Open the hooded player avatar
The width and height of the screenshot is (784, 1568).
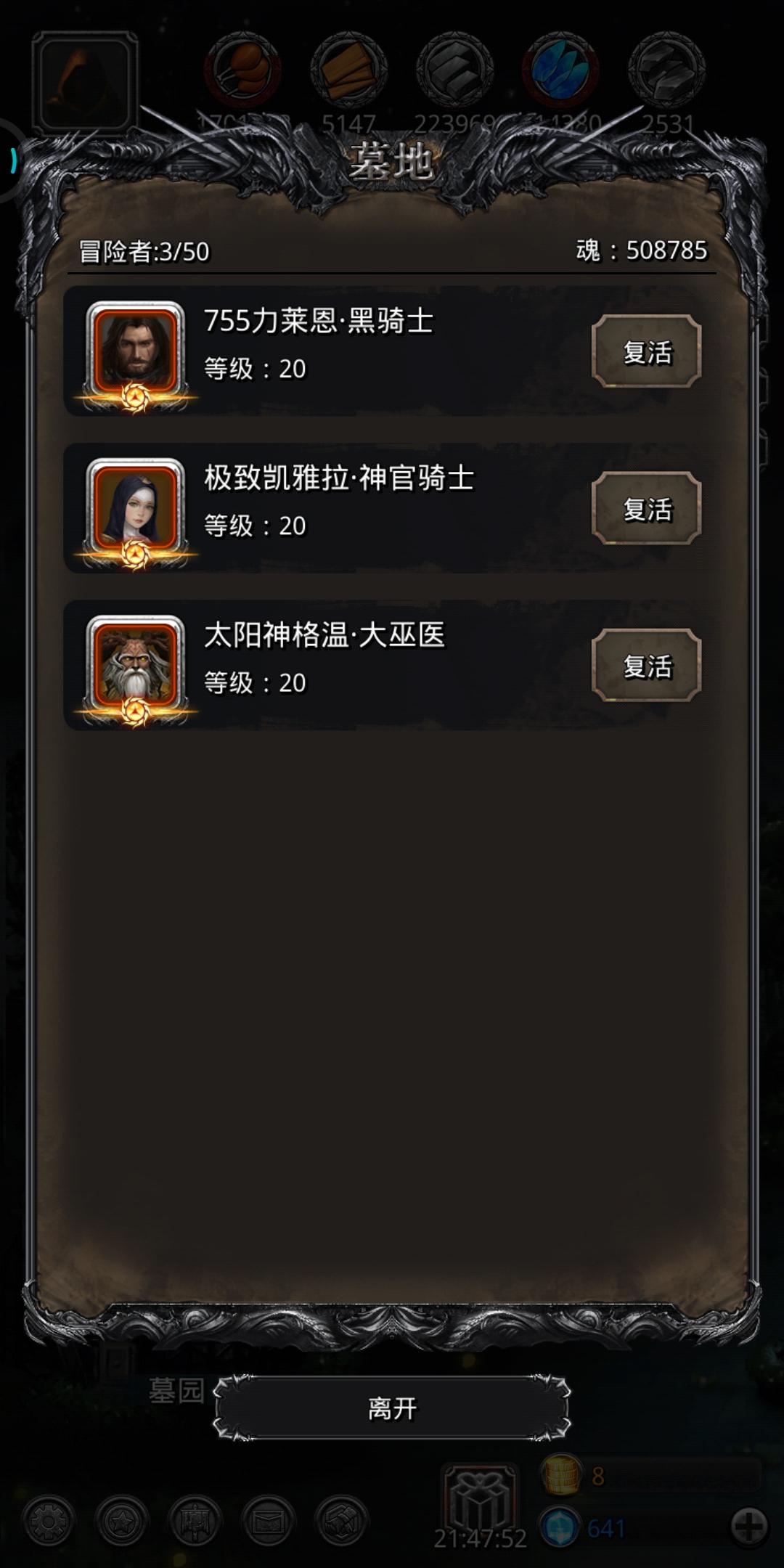click(86, 82)
